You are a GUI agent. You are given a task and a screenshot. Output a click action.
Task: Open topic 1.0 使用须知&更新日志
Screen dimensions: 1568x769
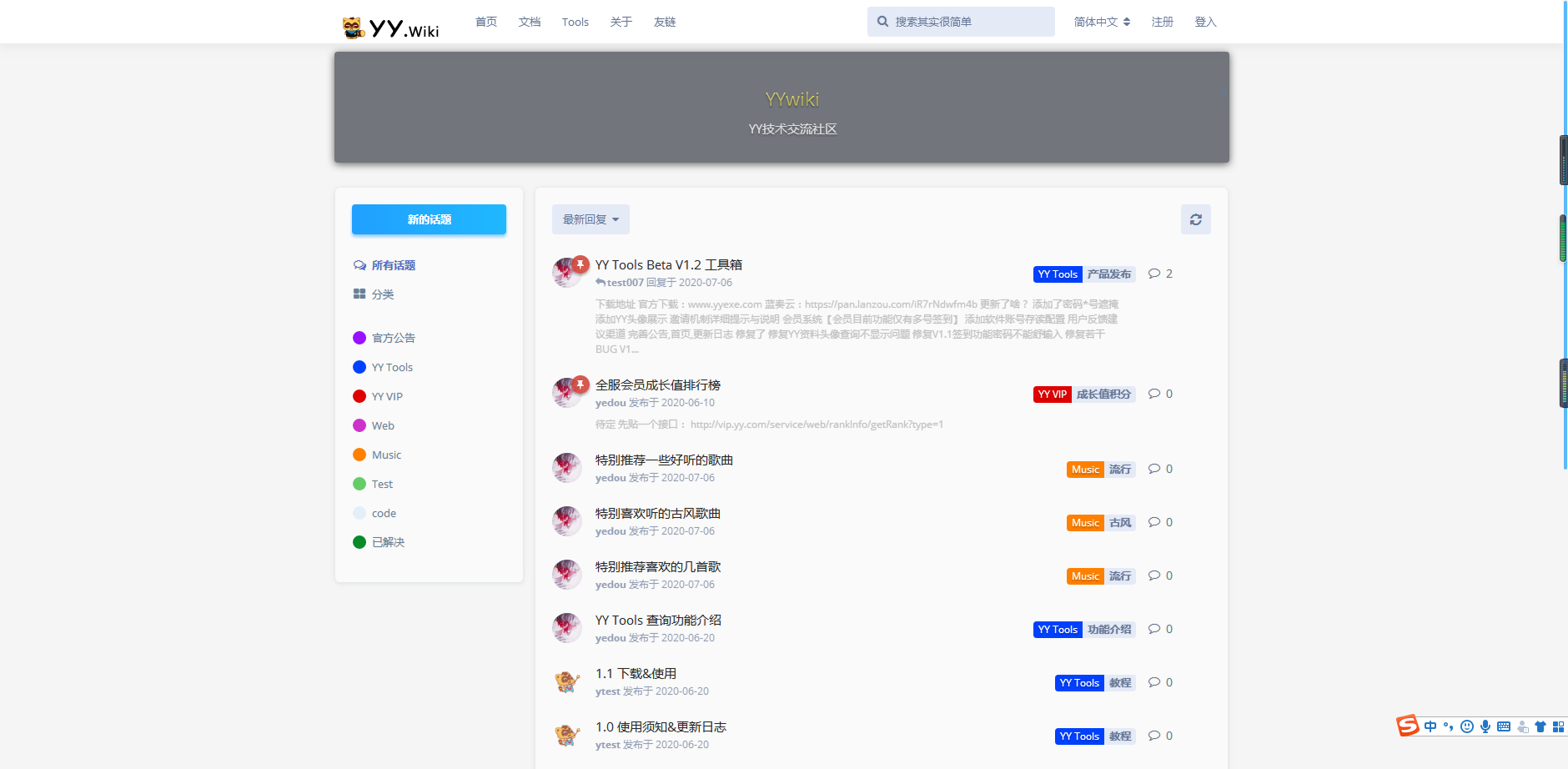(x=661, y=726)
